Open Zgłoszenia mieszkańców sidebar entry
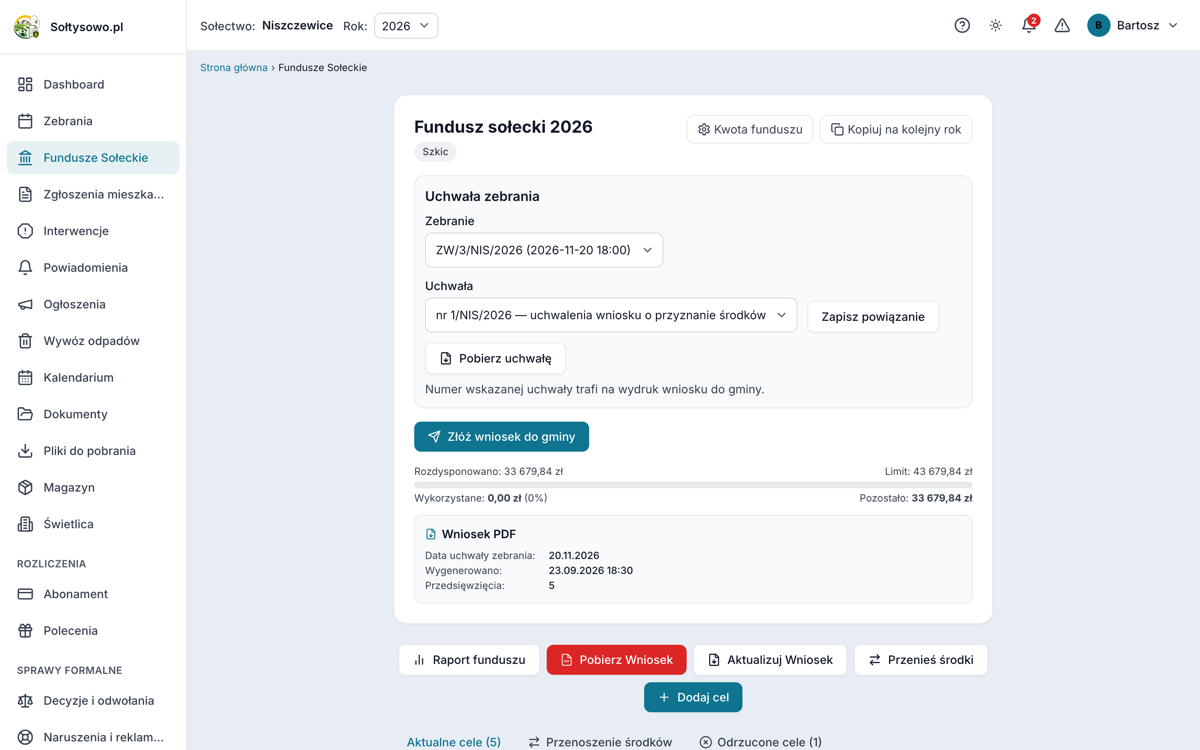The image size is (1200, 750). [x=93, y=194]
